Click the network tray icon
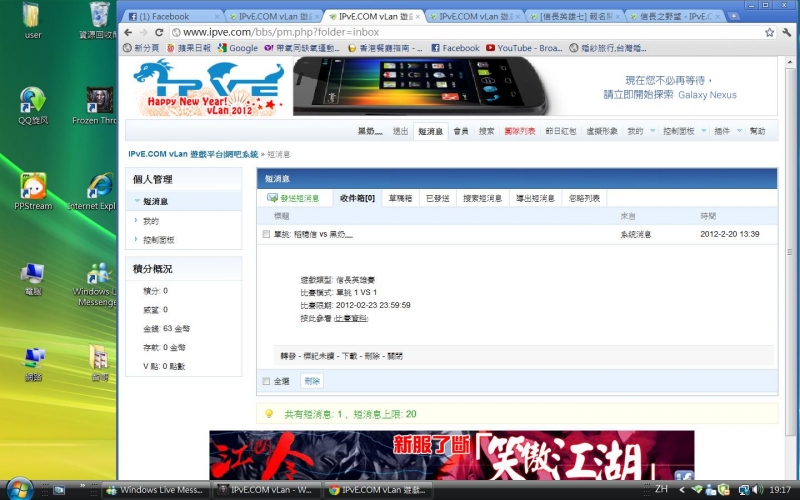Image resolution: width=800 pixels, height=500 pixels. (745, 490)
